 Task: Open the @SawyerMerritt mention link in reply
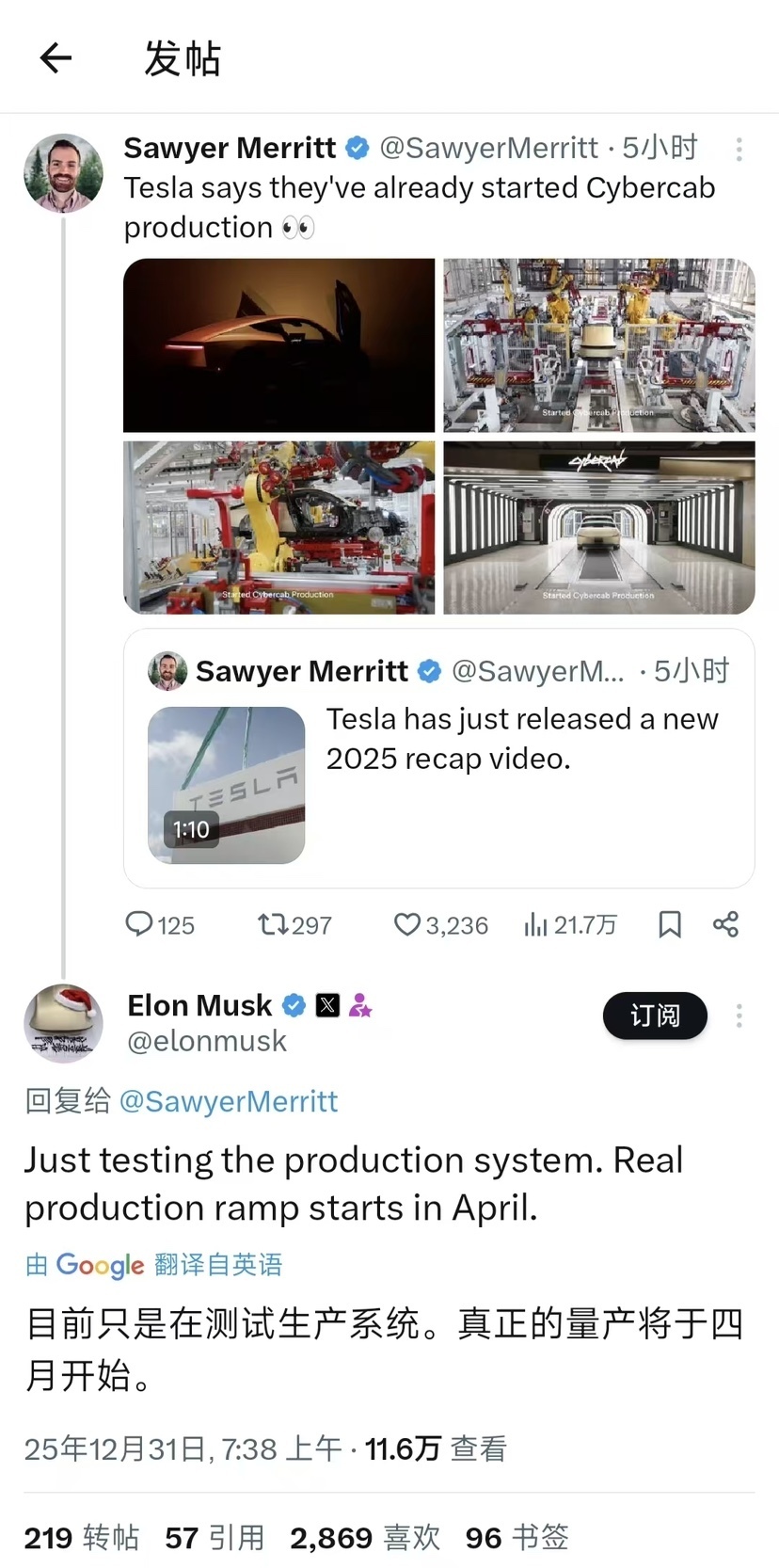click(x=228, y=1101)
